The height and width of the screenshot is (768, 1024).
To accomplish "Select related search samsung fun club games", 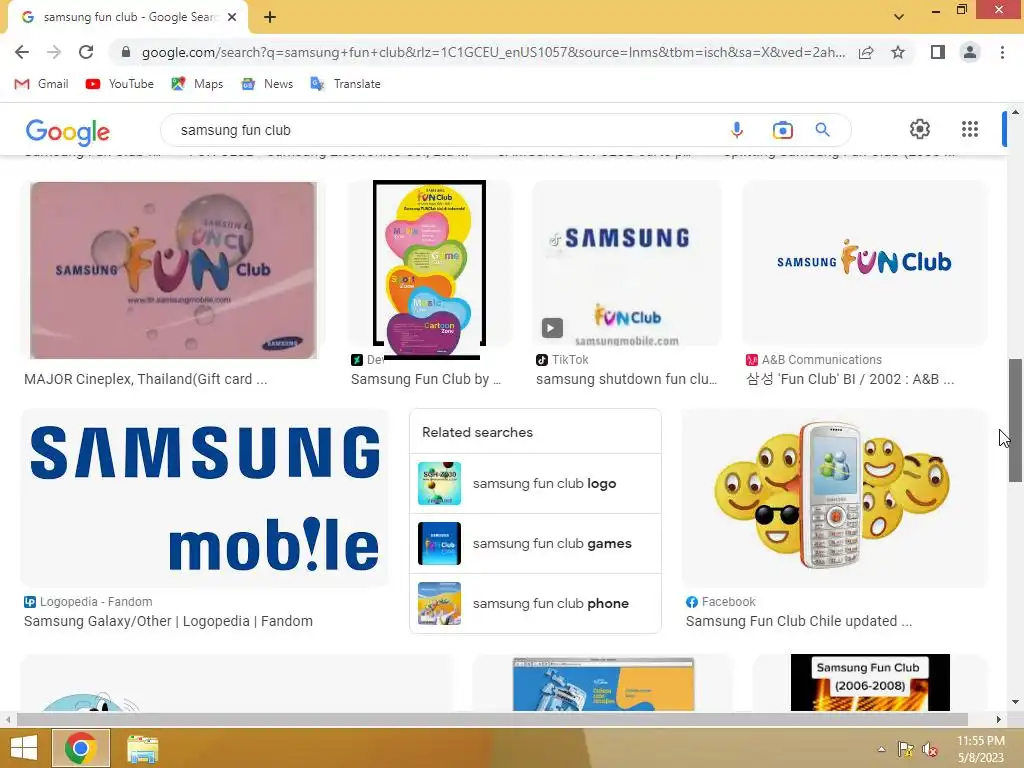I will click(536, 543).
